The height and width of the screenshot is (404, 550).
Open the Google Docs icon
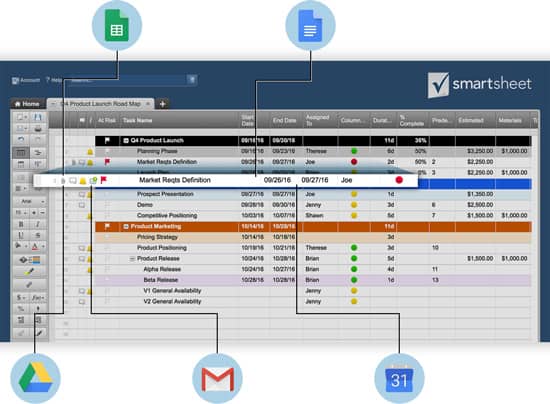[x=310, y=26]
